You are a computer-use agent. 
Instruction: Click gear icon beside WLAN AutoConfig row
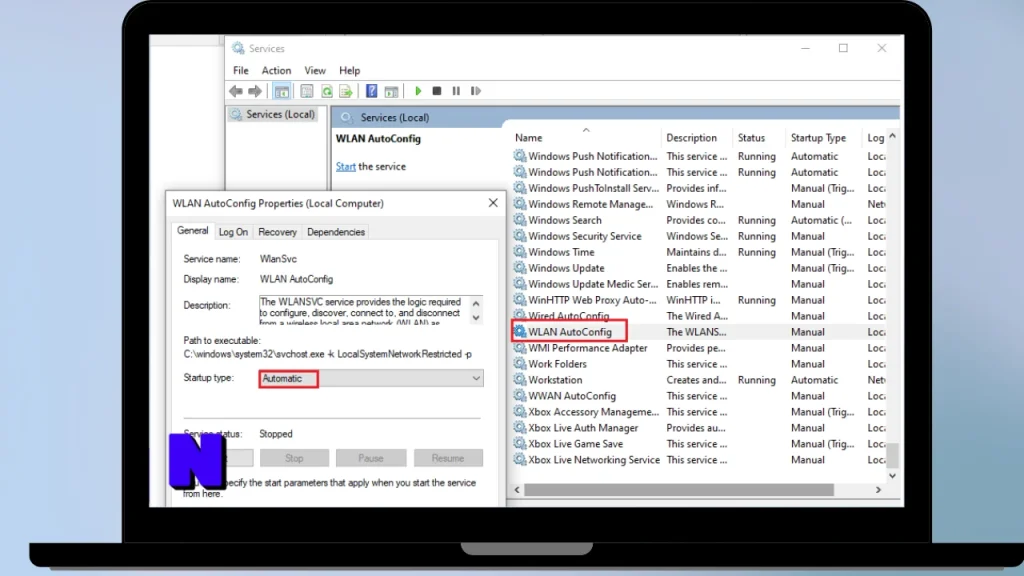(x=520, y=332)
